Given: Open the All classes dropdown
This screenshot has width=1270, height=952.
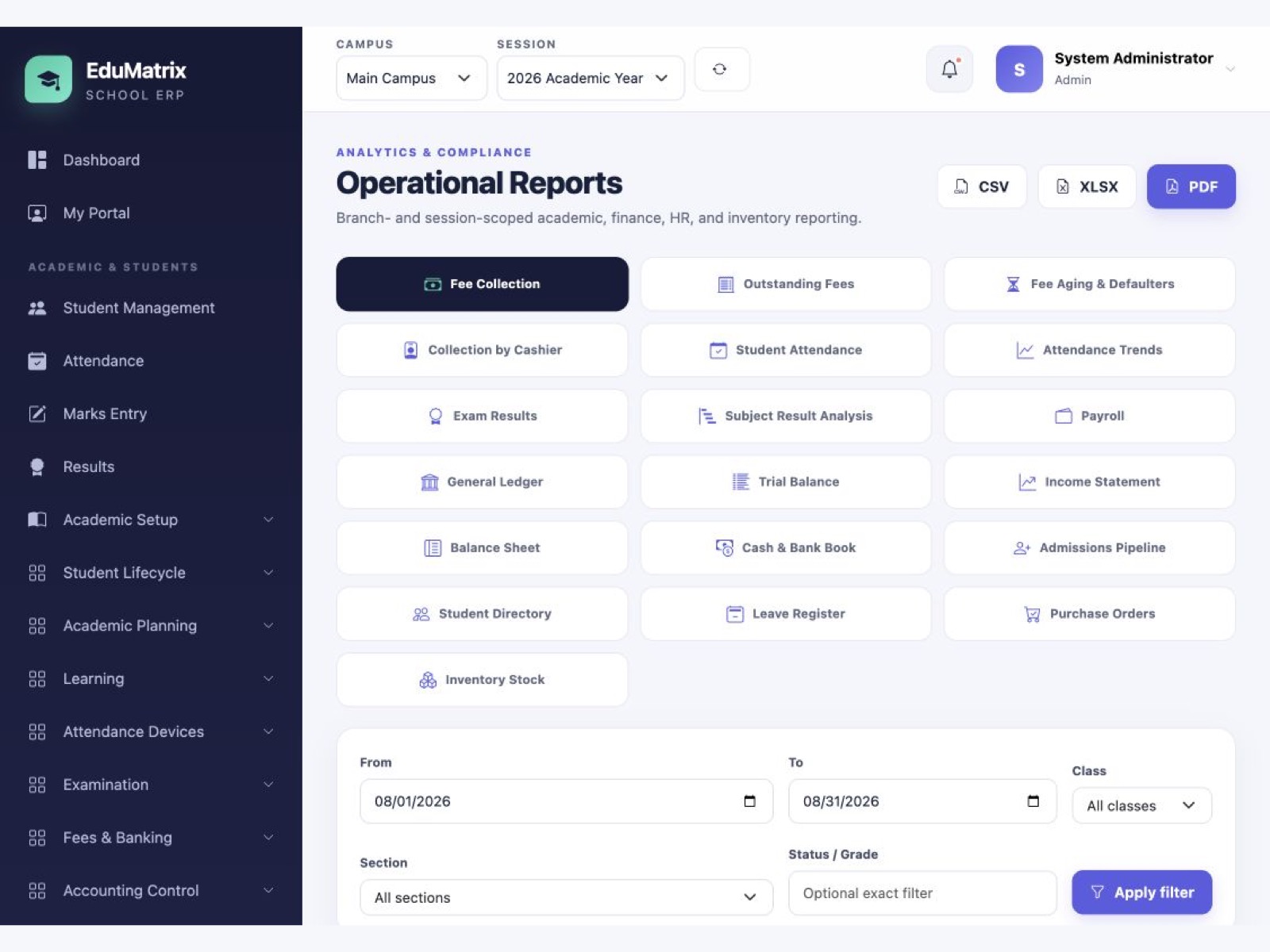Looking at the screenshot, I should coord(1141,805).
